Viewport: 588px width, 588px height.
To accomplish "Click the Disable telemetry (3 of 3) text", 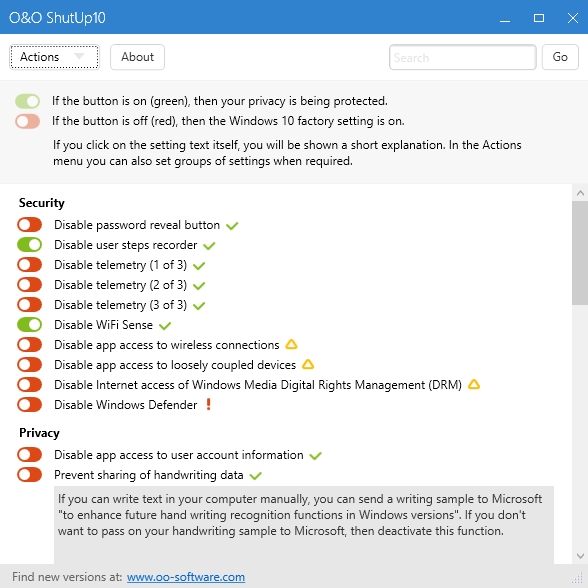I will [x=120, y=305].
